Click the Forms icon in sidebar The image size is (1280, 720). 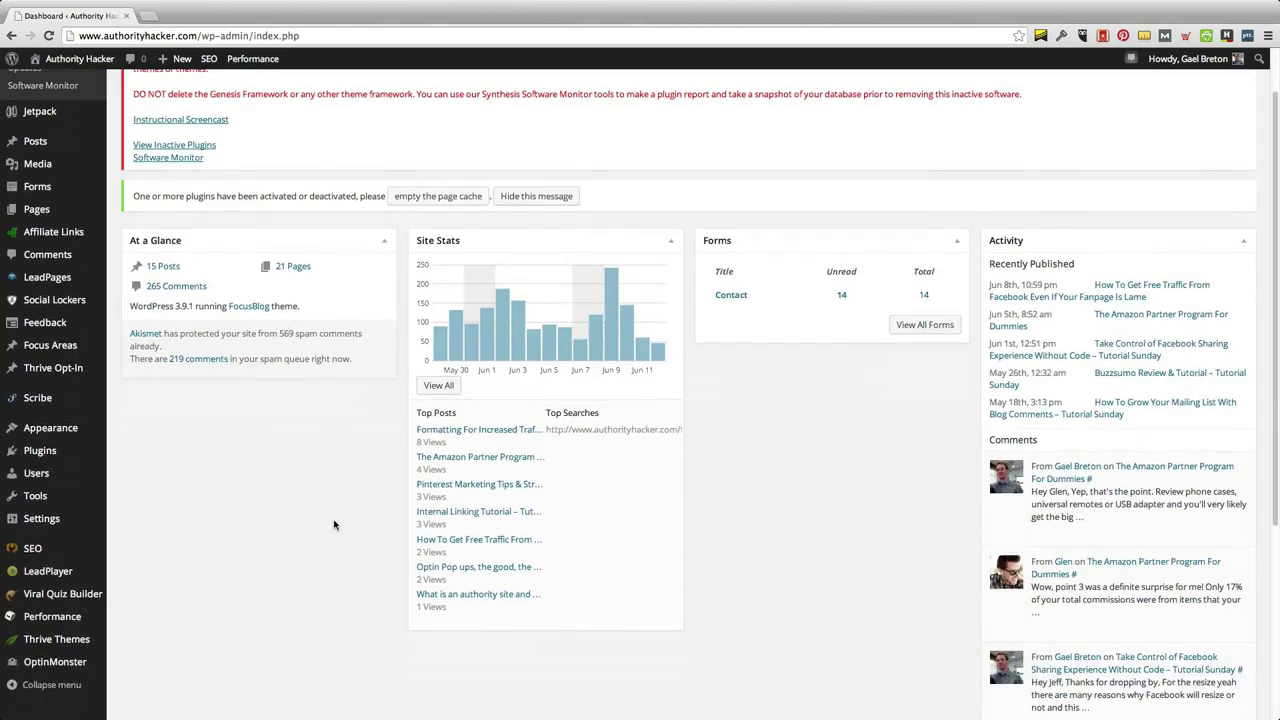click(x=12, y=187)
